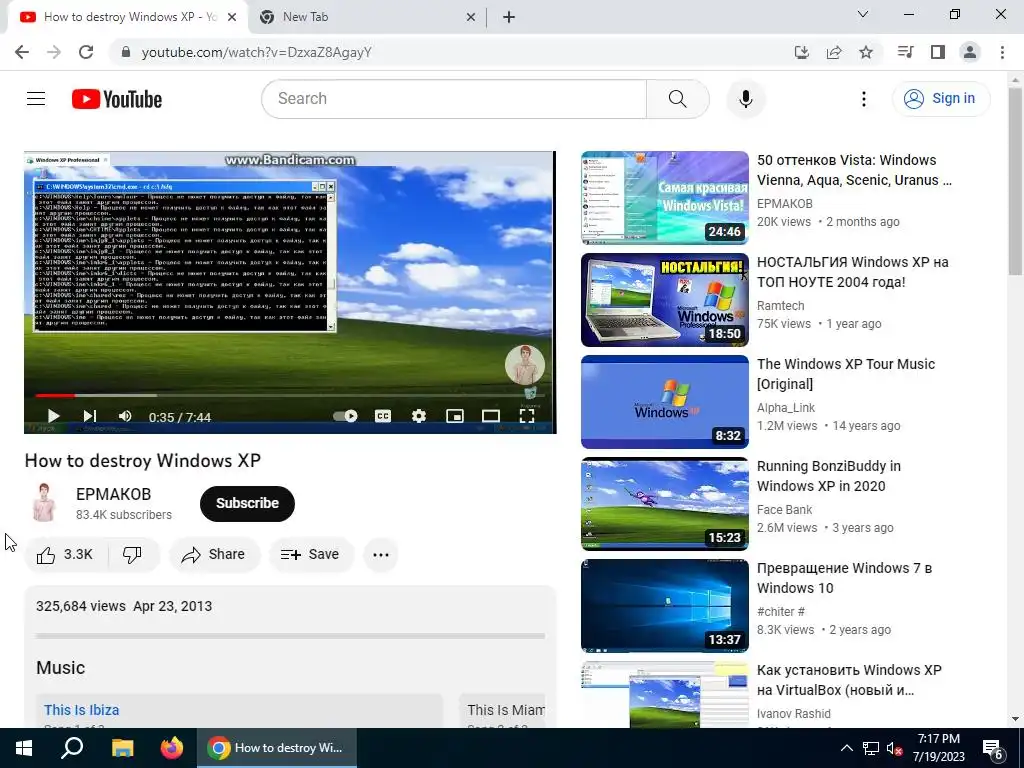This screenshot has height=768, width=1024.
Task: Play the video
Action: (x=54, y=416)
